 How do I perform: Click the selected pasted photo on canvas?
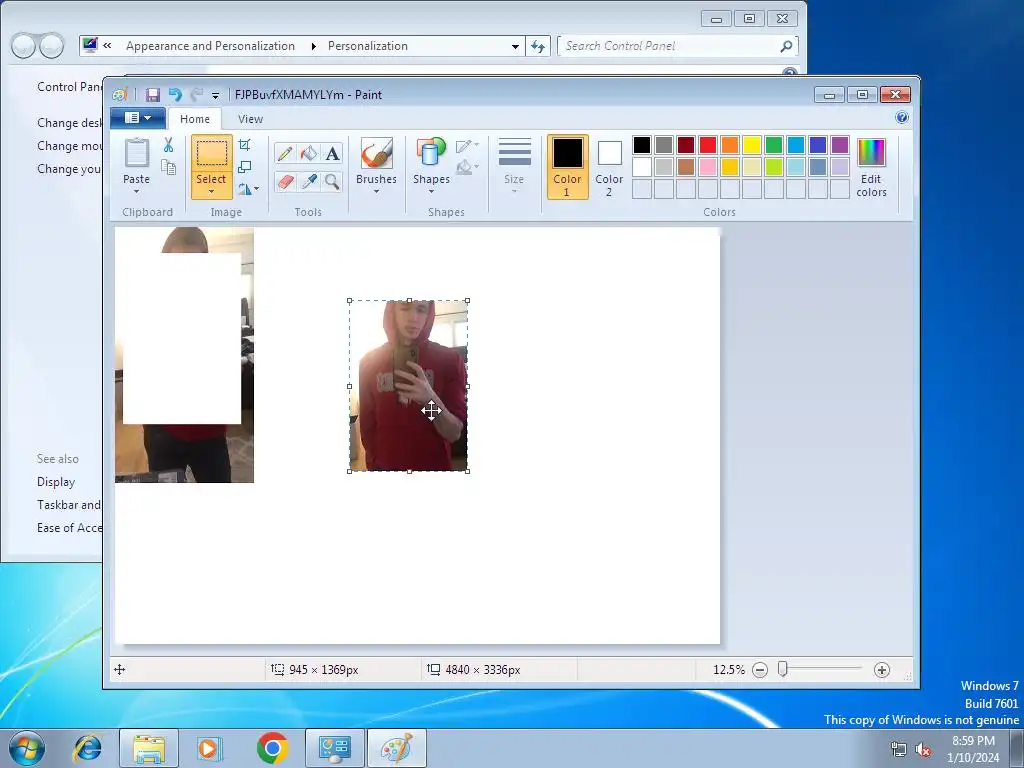409,386
